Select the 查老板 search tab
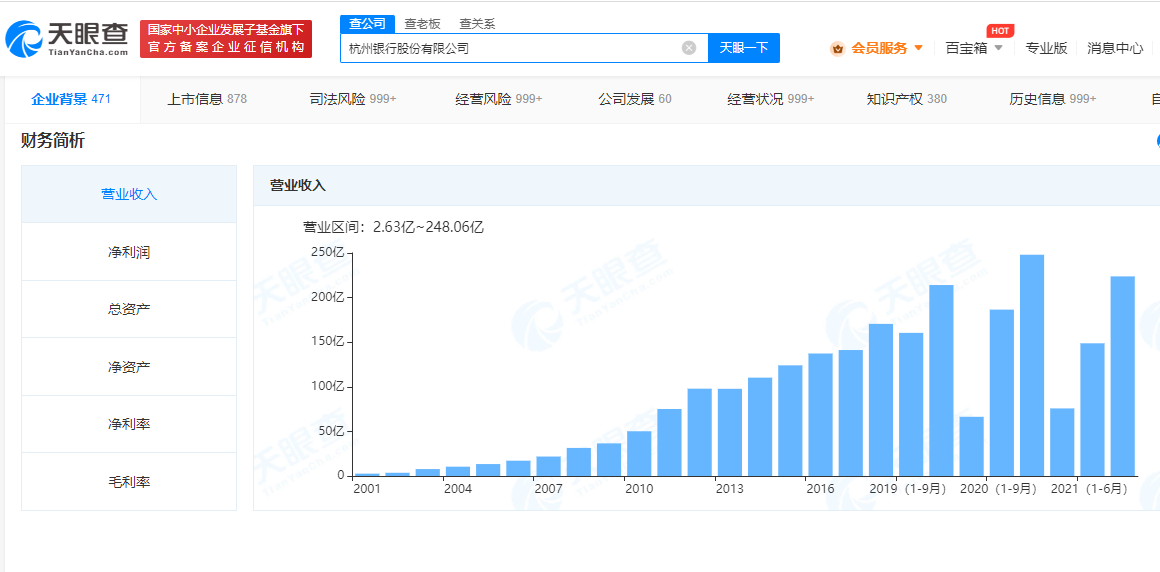The width and height of the screenshot is (1160, 572). [x=422, y=24]
